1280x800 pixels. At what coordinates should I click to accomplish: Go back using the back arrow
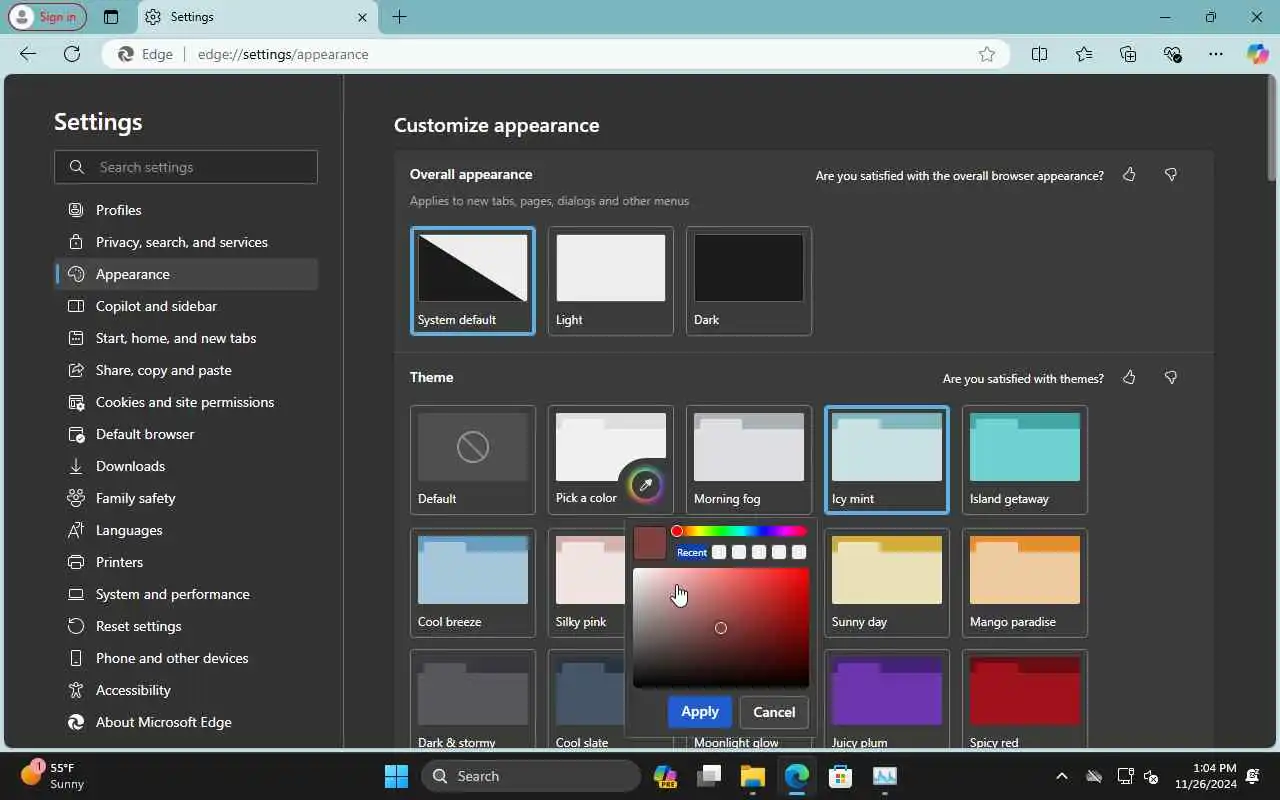[x=28, y=54]
